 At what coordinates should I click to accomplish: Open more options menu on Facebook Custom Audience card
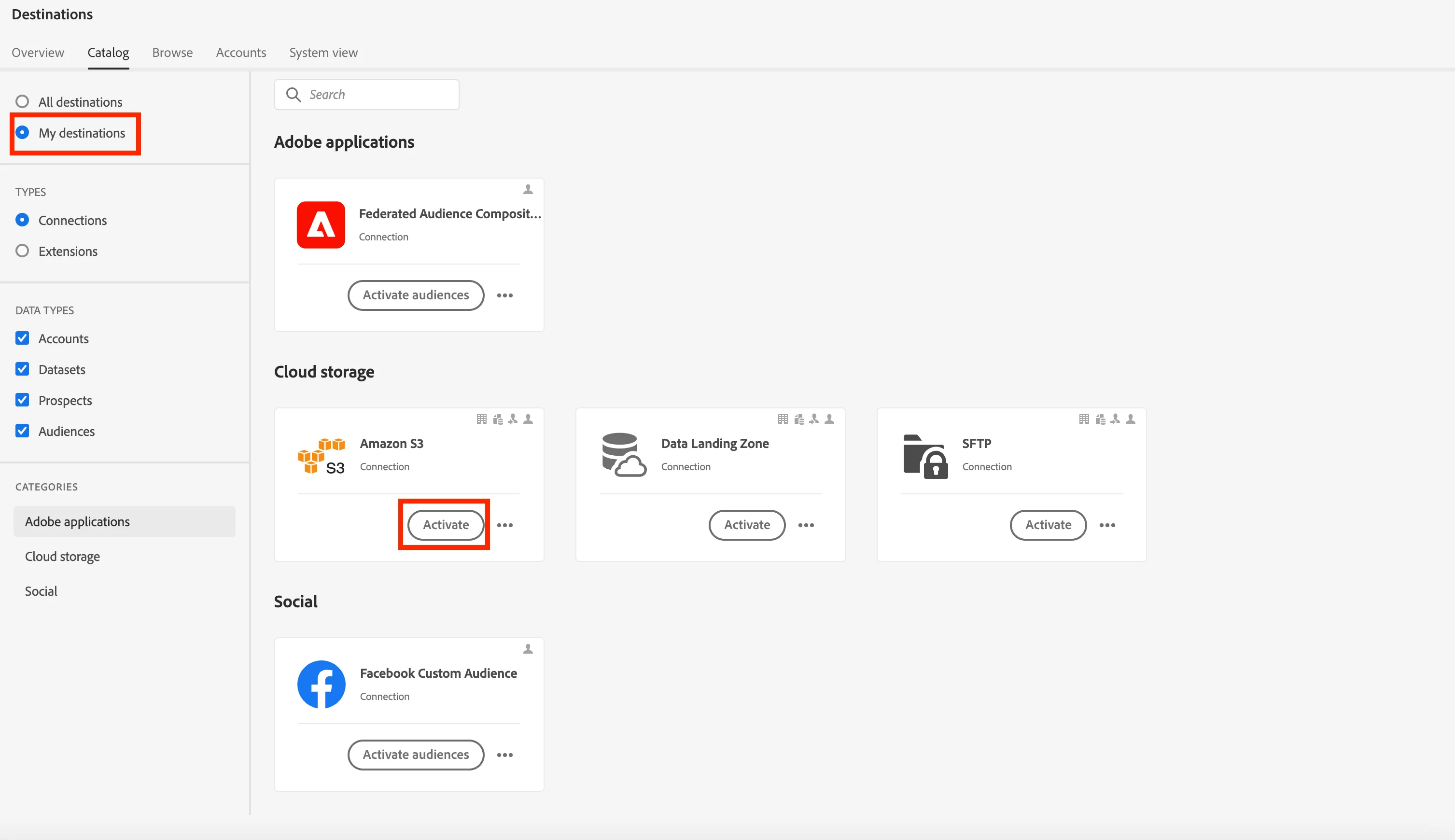pos(505,755)
